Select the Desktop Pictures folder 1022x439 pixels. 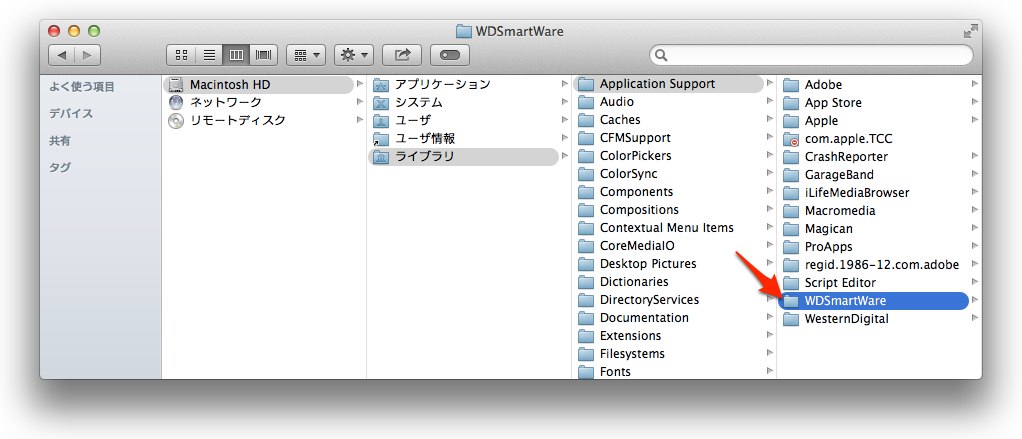point(669,264)
